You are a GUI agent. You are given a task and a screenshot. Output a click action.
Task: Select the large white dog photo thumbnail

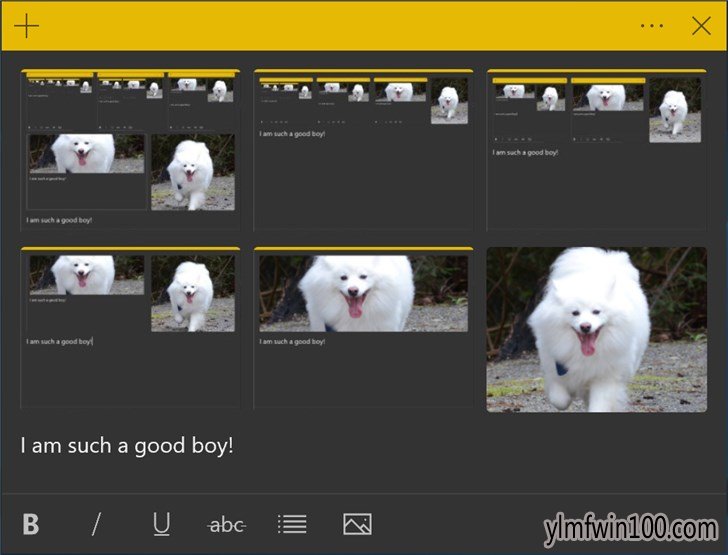(x=597, y=329)
